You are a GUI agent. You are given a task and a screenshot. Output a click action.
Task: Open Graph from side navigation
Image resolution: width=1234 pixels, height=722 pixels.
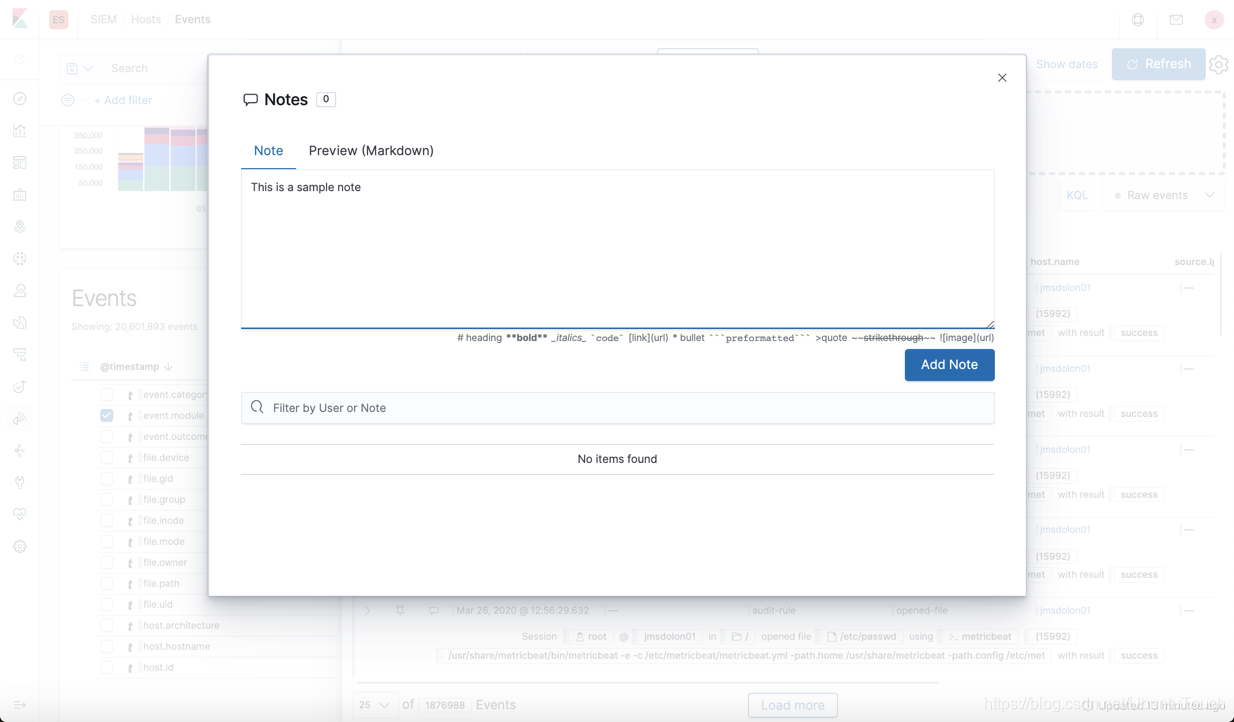pyautogui.click(x=20, y=451)
